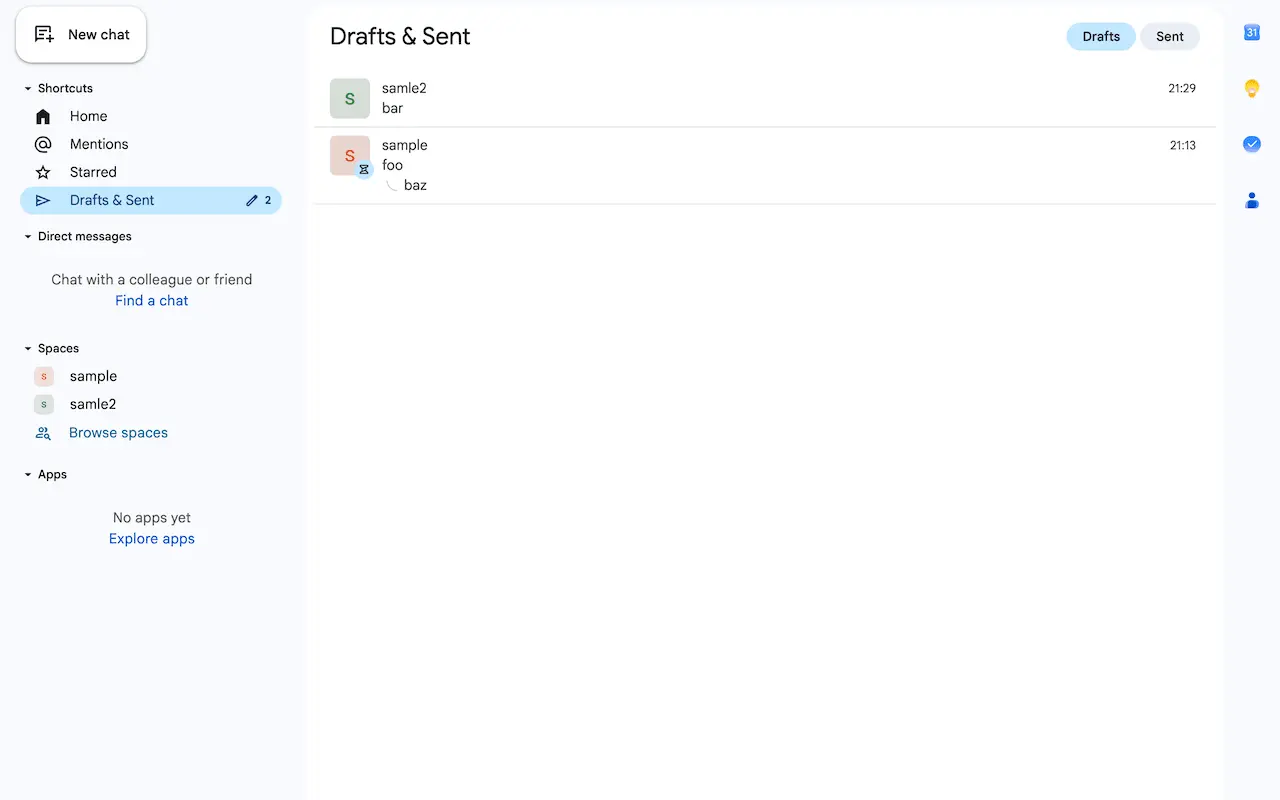Click the New chat compose icon
This screenshot has height=800, width=1280.
pos(44,34)
